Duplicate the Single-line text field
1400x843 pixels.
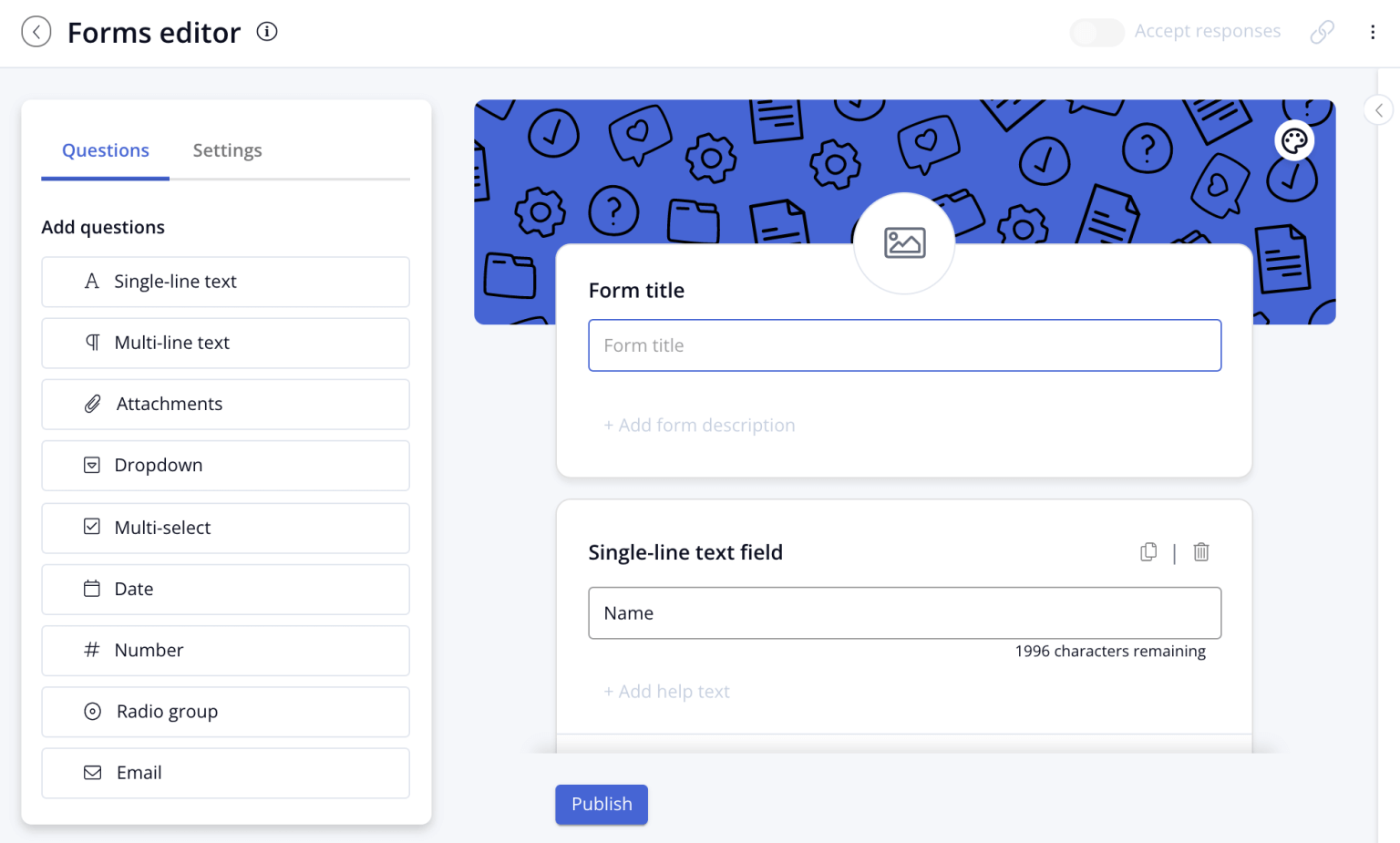(1148, 552)
